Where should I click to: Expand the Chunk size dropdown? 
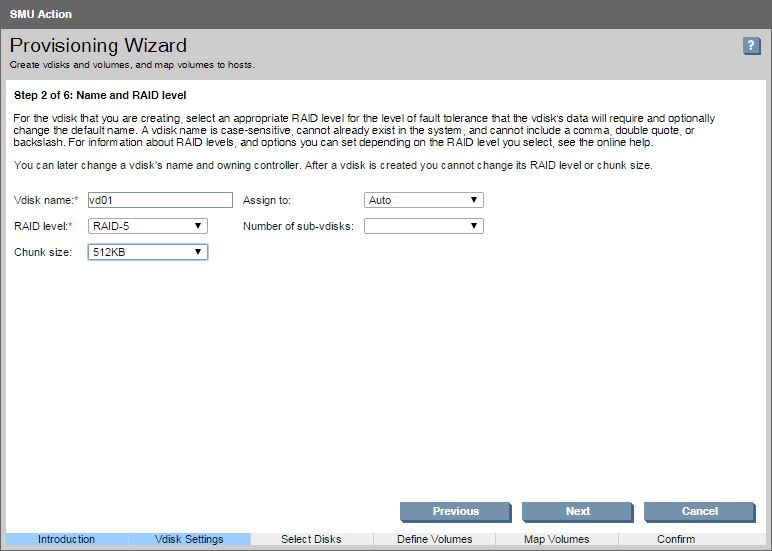coord(148,252)
